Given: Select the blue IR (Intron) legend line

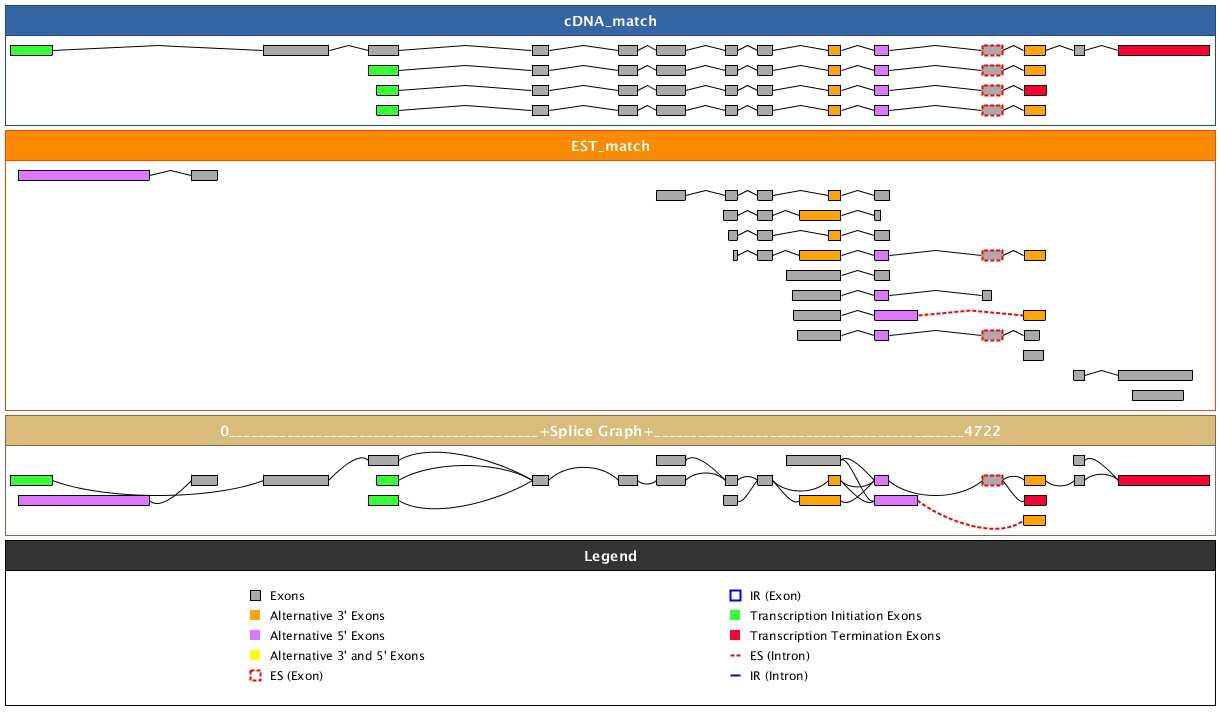Looking at the screenshot, I should (x=735, y=676).
